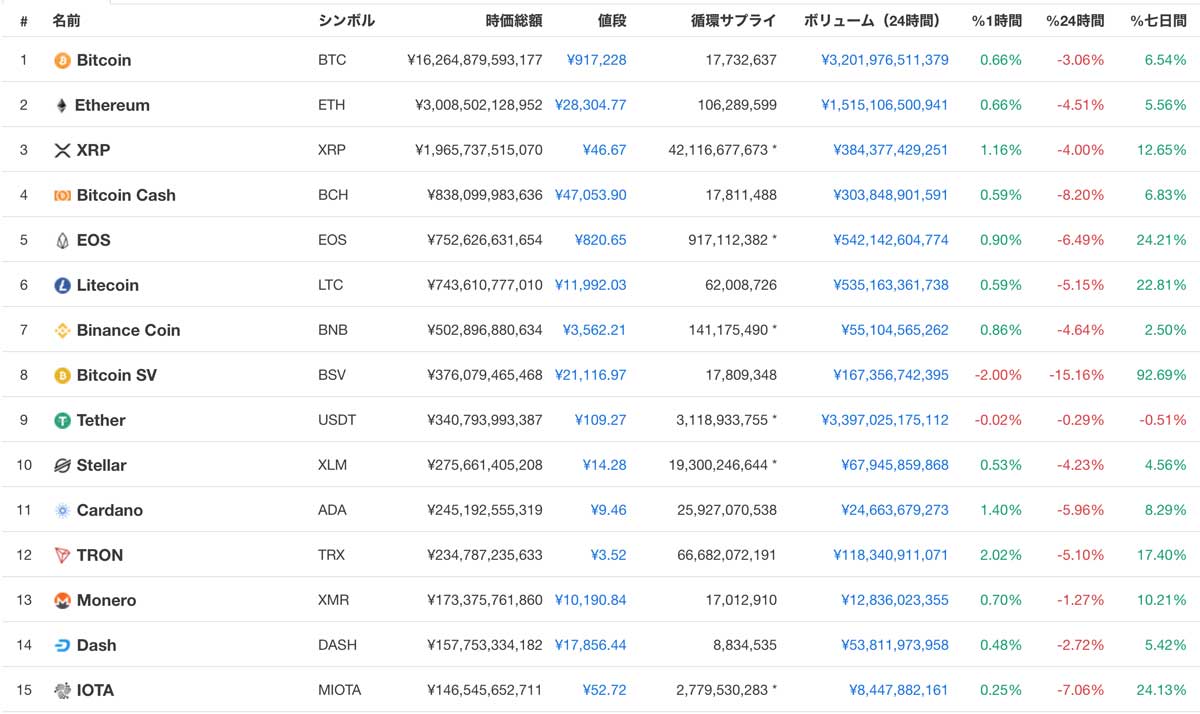1200x714 pixels.
Task: Click IOTA volume ¥8,447,882,161
Action: coord(899,690)
